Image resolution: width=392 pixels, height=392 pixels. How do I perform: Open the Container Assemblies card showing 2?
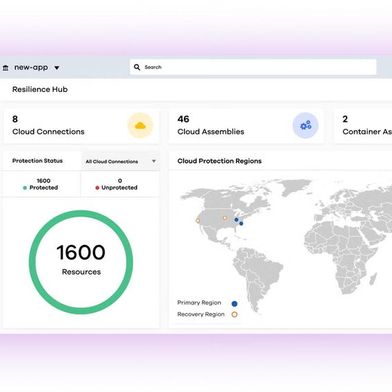[363, 126]
